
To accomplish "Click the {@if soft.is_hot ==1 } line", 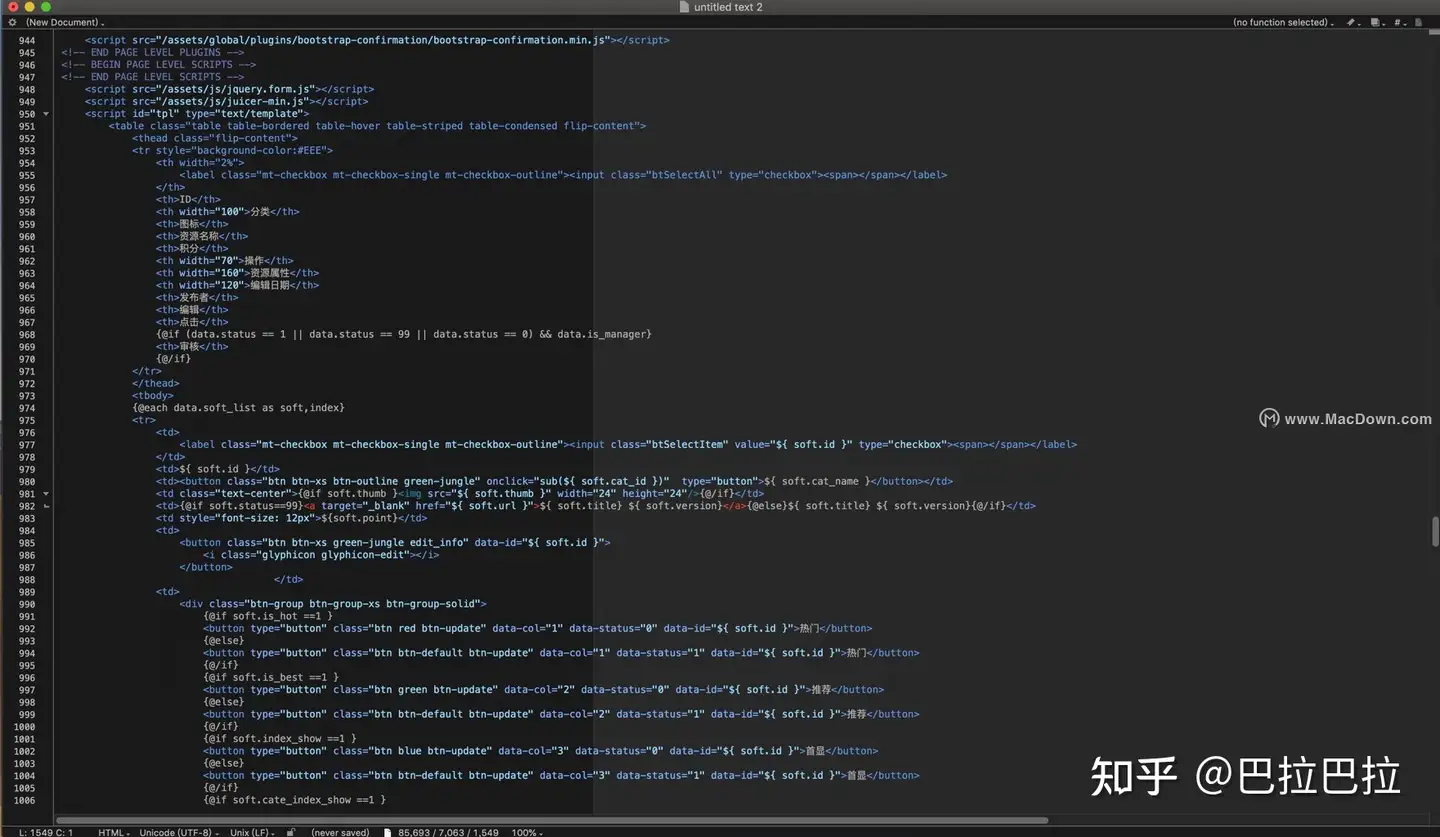I will (268, 616).
